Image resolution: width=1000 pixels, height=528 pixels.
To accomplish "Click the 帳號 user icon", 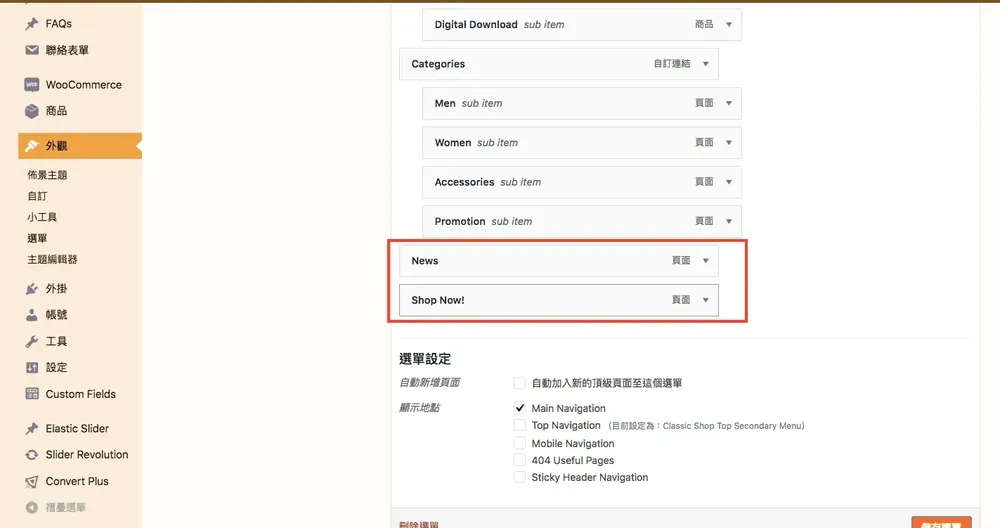I will pos(31,314).
